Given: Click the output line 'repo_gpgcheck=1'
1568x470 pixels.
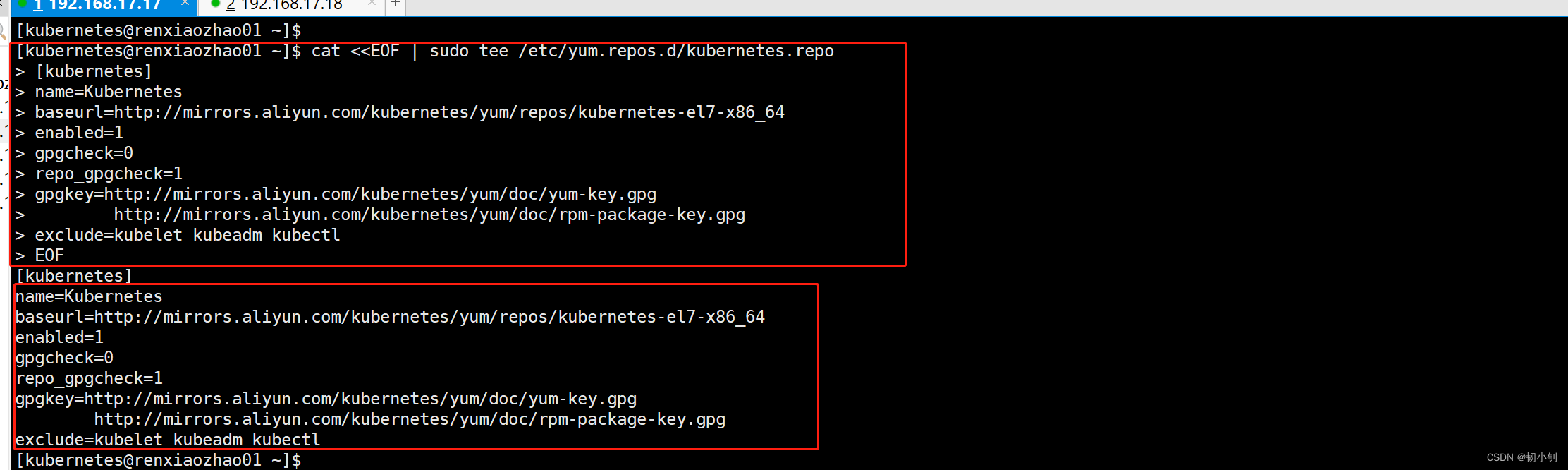Looking at the screenshot, I should [89, 378].
